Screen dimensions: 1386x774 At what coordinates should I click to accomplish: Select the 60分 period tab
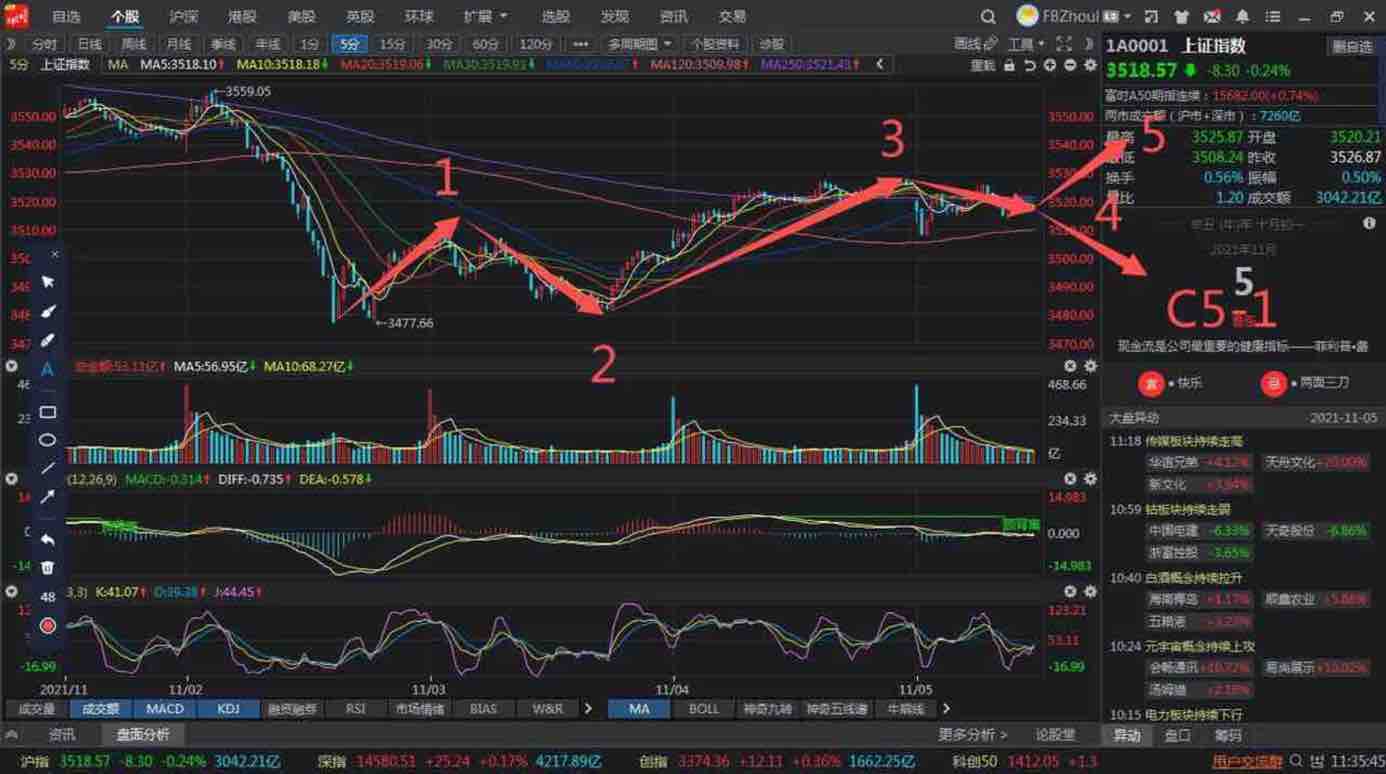click(x=485, y=44)
